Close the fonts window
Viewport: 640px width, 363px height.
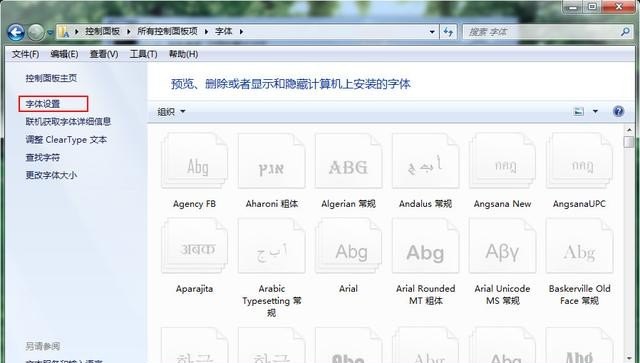pos(618,7)
